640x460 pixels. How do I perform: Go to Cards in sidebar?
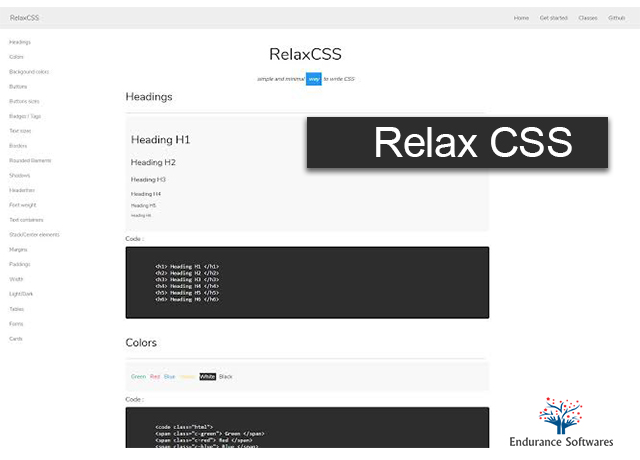click(x=16, y=339)
